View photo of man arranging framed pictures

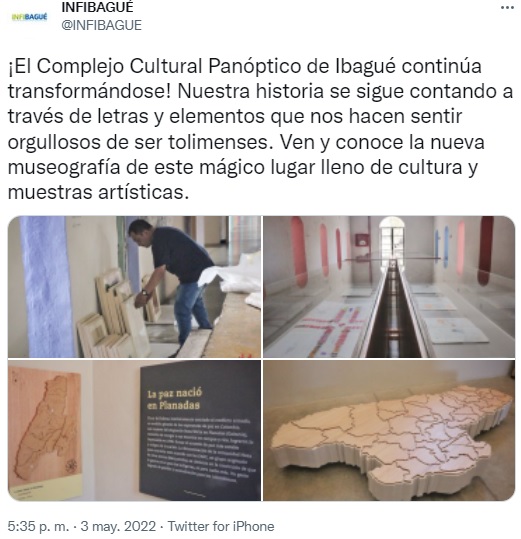point(134,287)
